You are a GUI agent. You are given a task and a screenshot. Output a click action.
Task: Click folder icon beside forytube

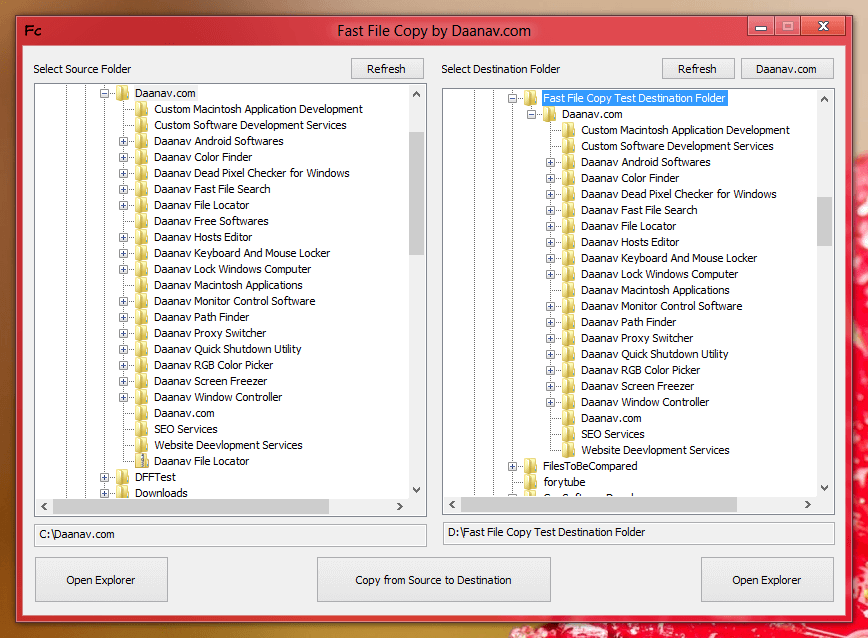[x=531, y=482]
